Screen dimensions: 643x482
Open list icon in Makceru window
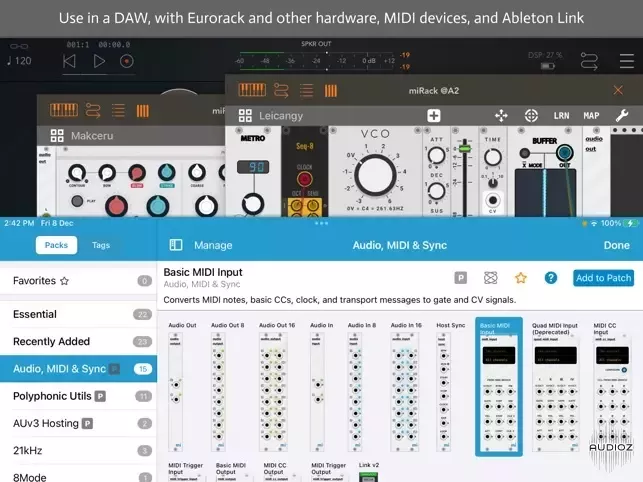pos(118,110)
